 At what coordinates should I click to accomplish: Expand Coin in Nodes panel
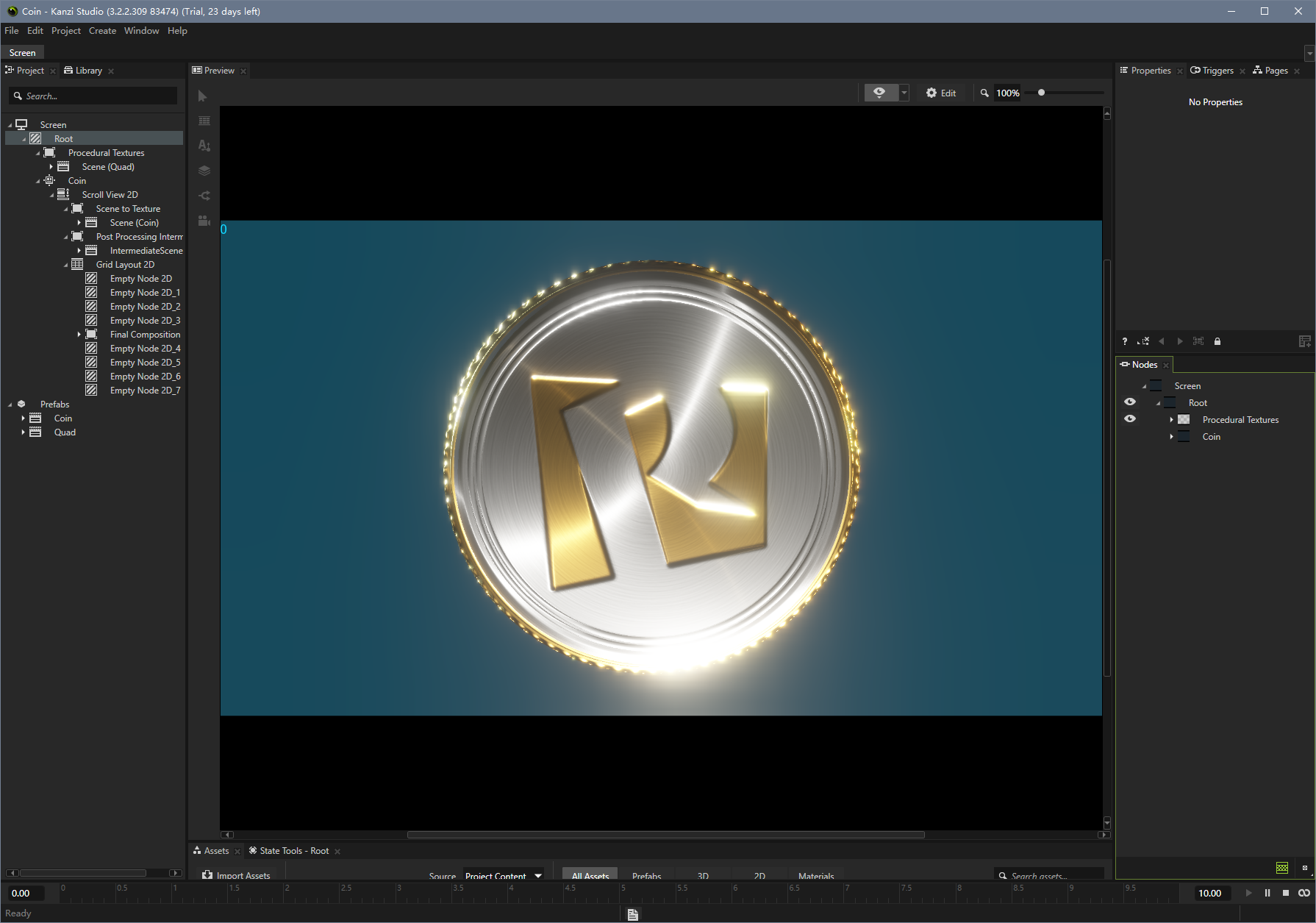click(1171, 437)
